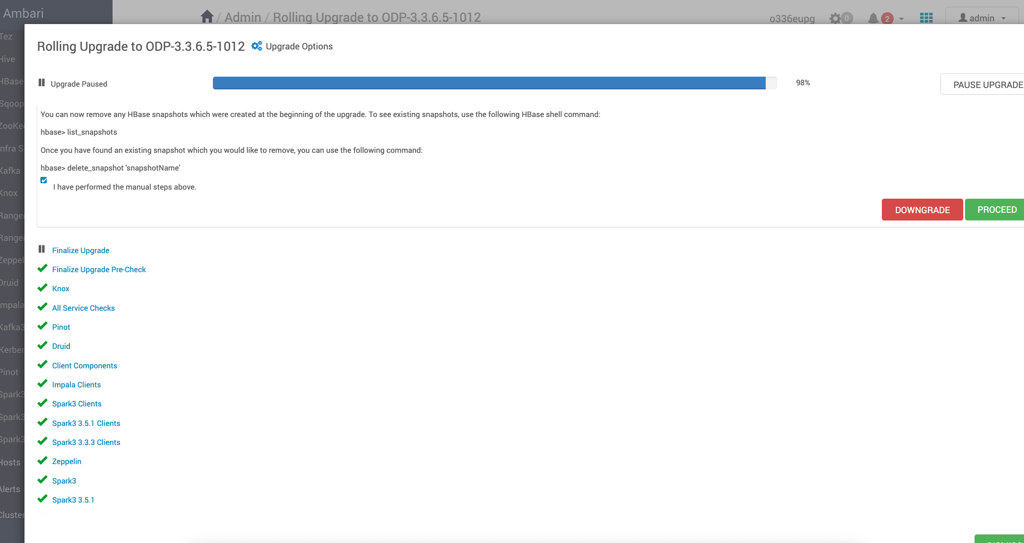The image size is (1024, 543).
Task: Click 'hbase> list_snapshots' command text
Action: pyautogui.click(x=79, y=132)
